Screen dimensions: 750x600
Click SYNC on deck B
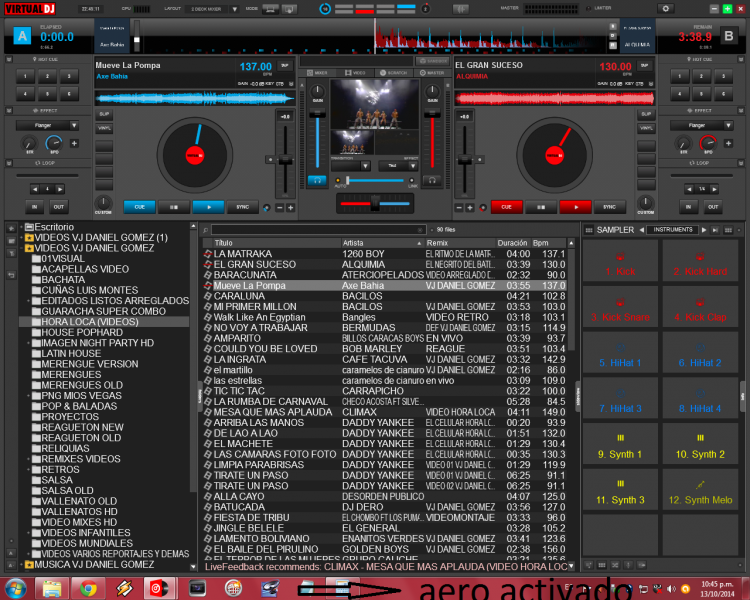coord(609,207)
